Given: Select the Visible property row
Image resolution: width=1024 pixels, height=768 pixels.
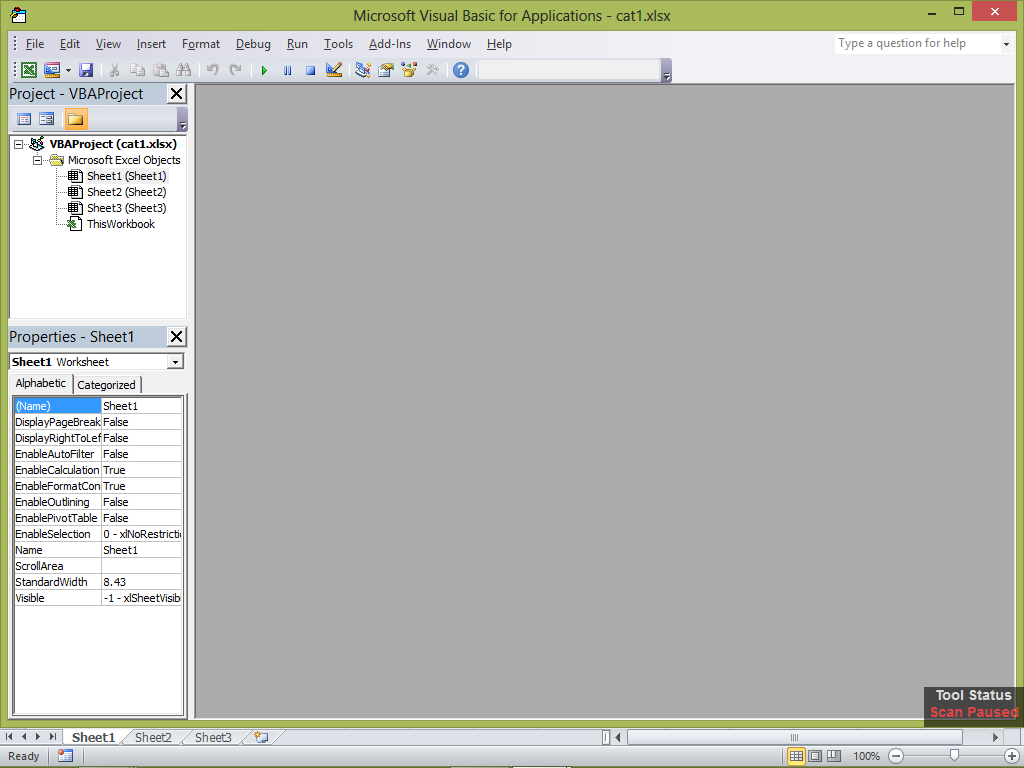Looking at the screenshot, I should (x=98, y=598).
